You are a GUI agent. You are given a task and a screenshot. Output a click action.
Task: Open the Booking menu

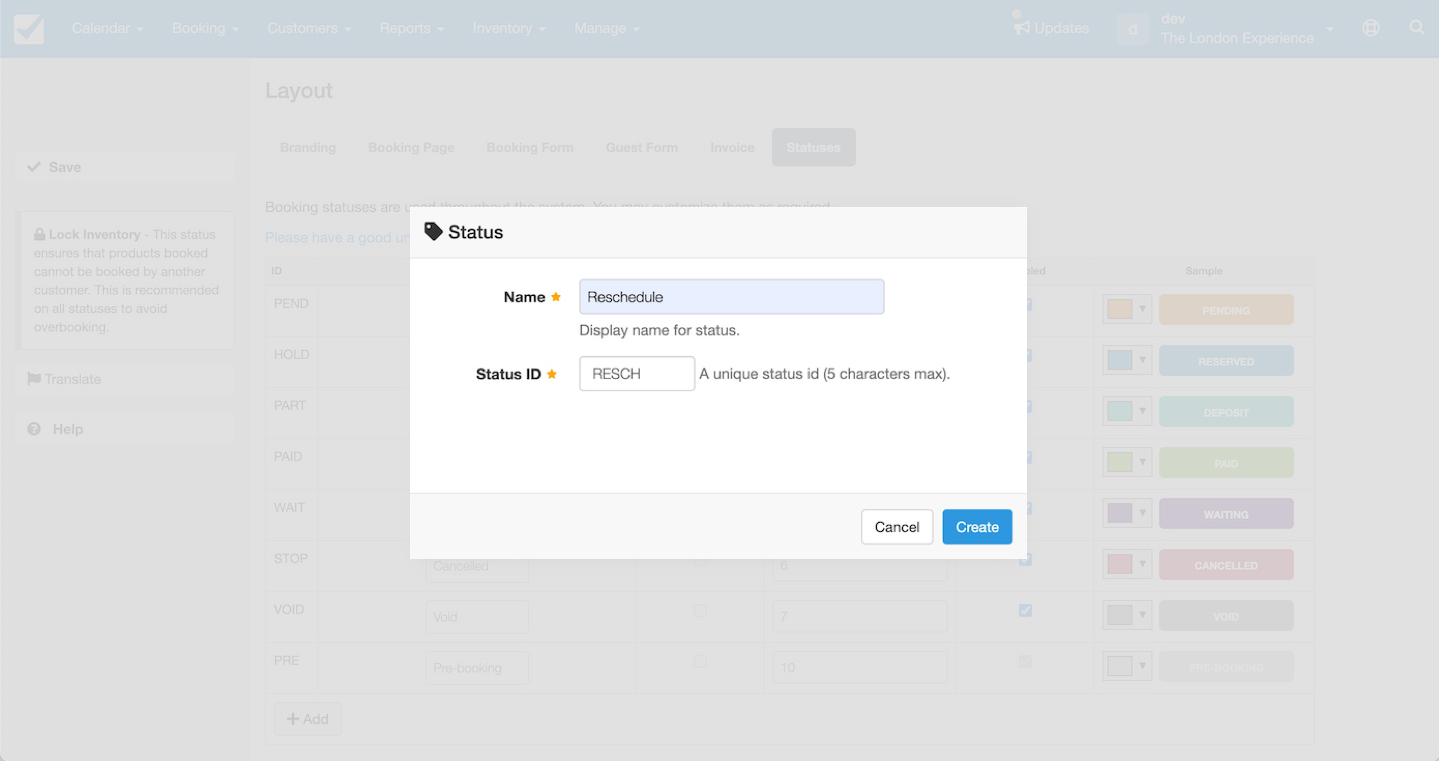205,28
